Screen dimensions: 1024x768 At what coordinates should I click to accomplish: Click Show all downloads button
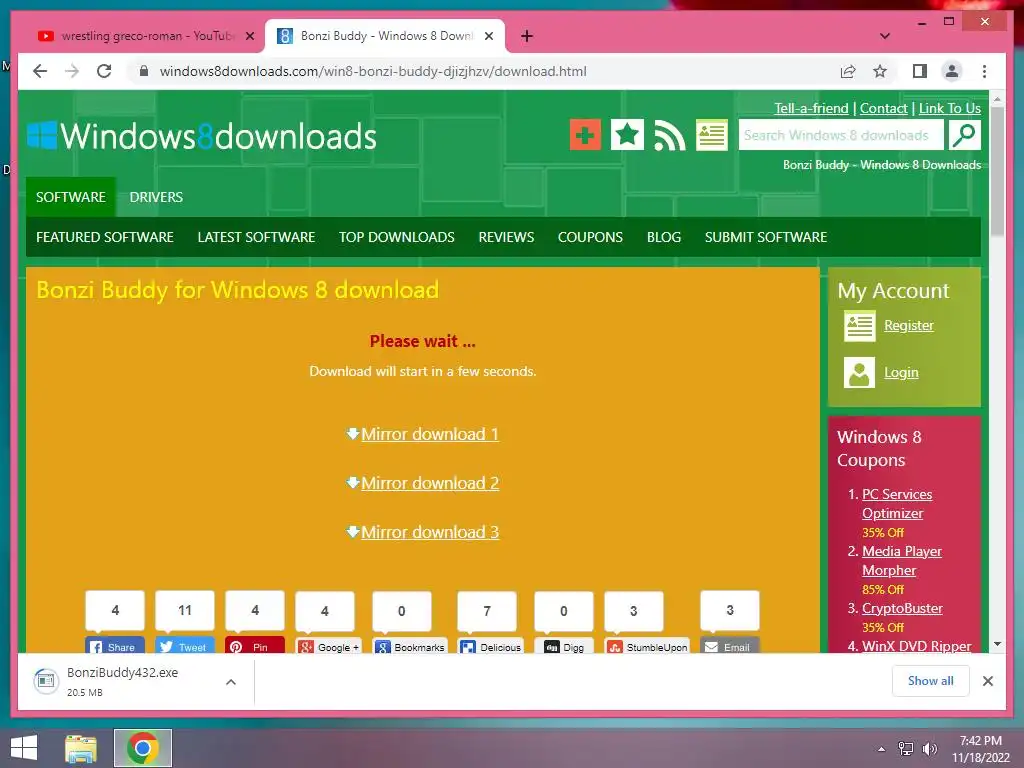coord(931,681)
